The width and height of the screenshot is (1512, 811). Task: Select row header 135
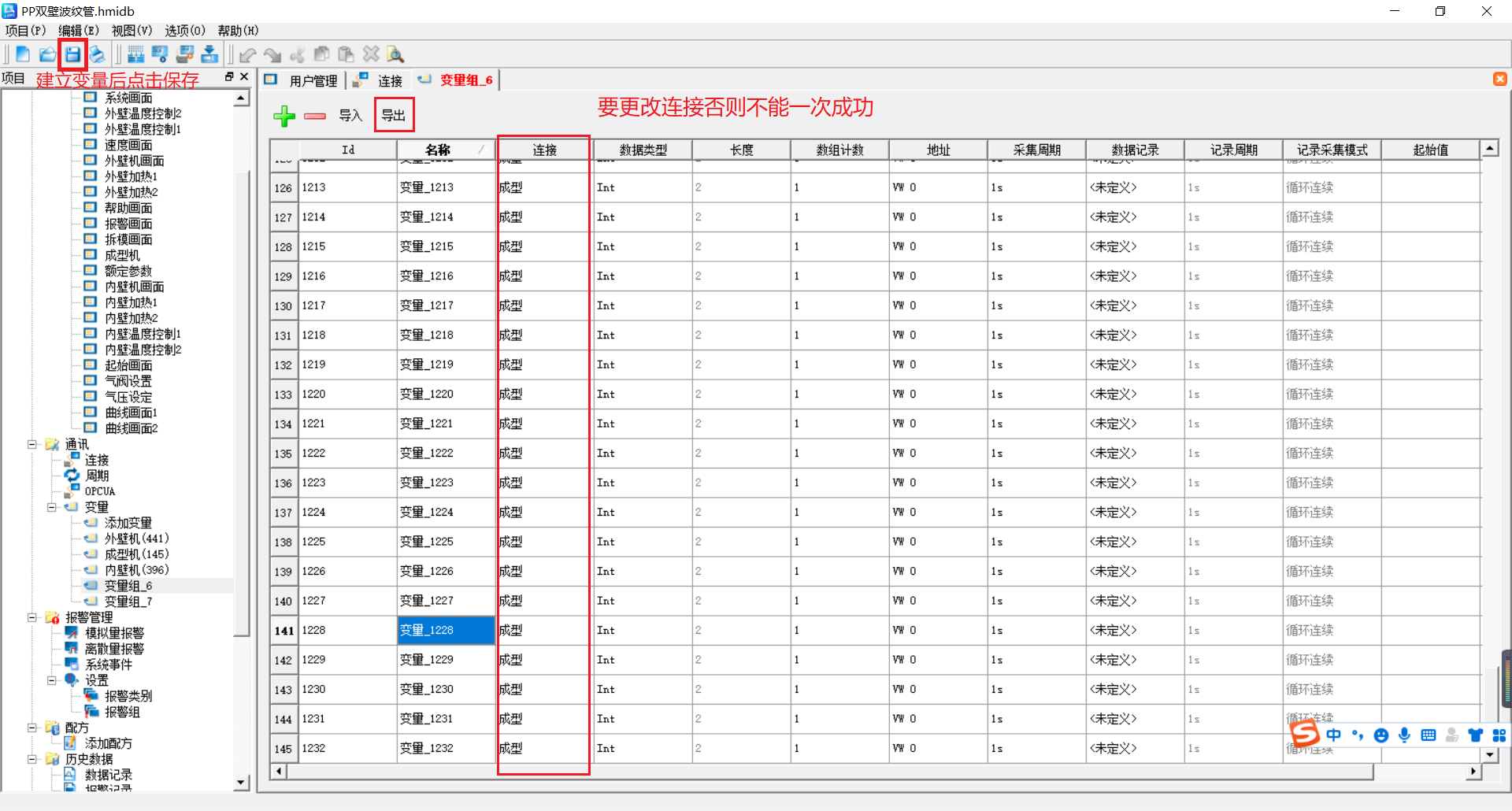[x=283, y=454]
